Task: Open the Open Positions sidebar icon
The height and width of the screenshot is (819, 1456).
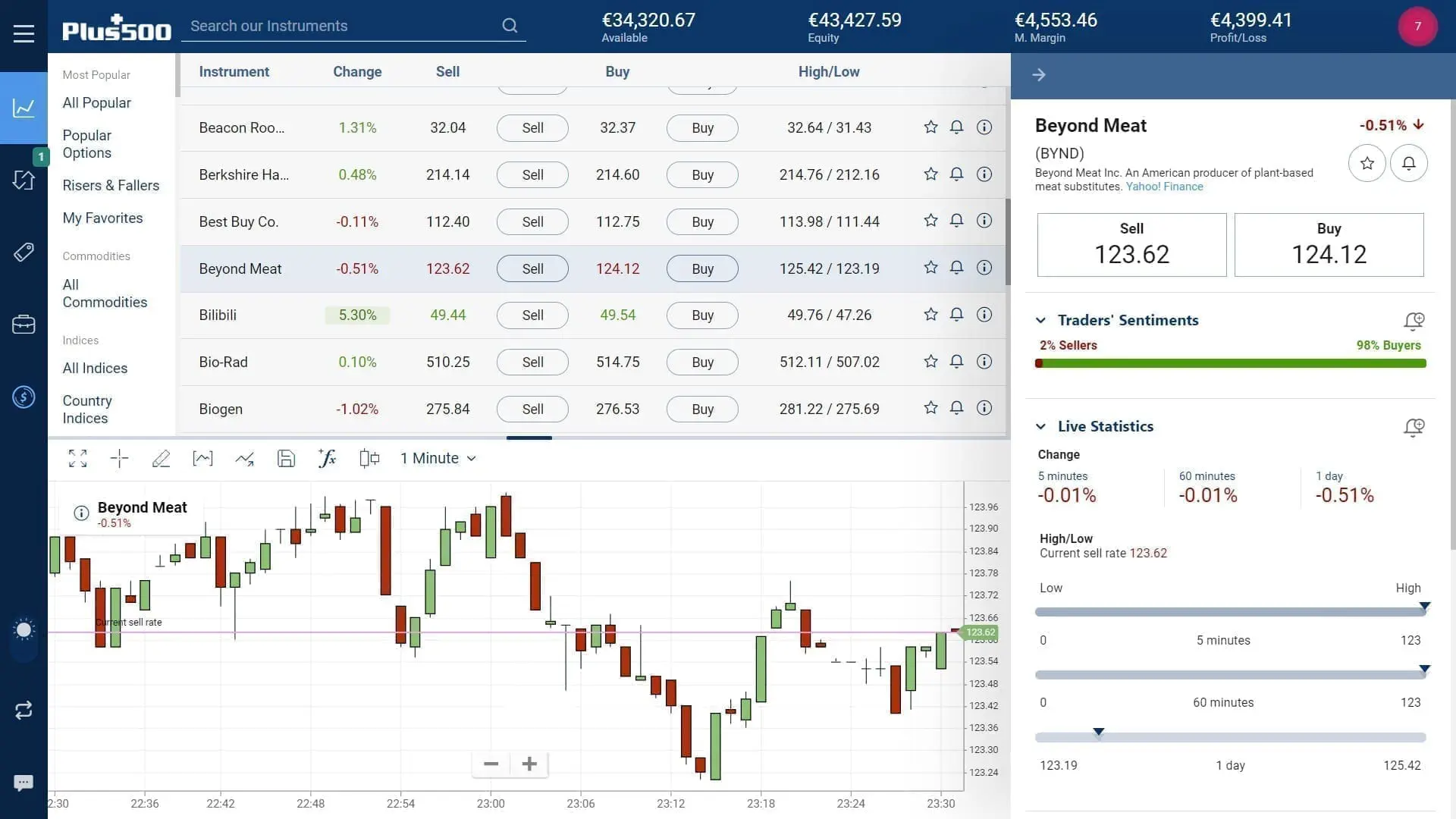Action: click(24, 180)
